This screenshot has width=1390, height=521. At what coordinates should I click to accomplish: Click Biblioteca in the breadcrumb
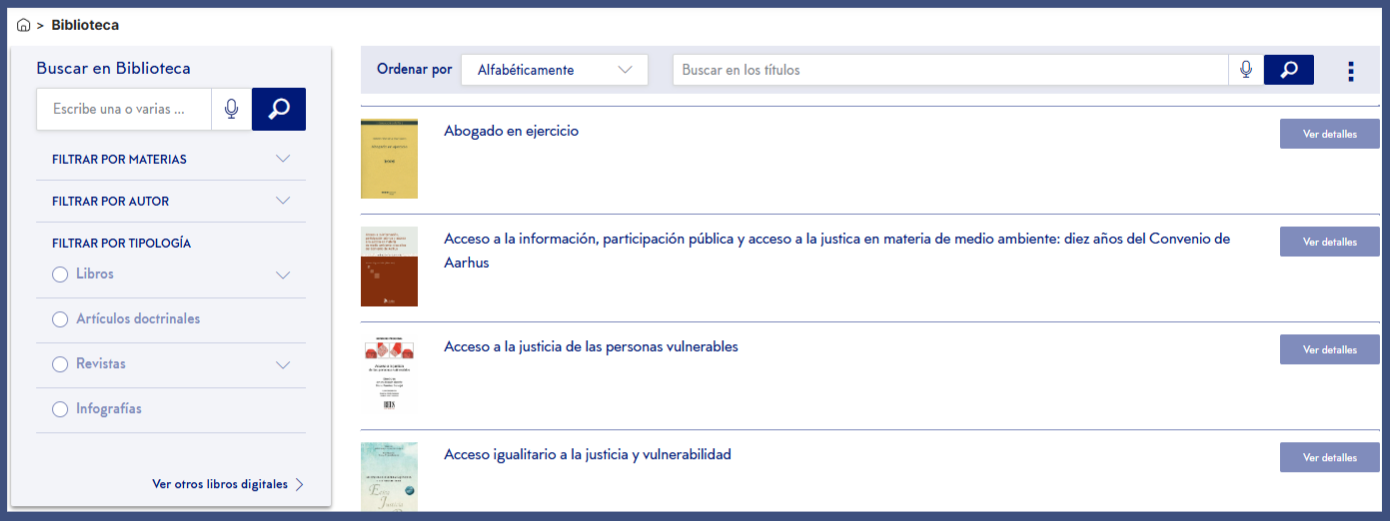pos(85,25)
